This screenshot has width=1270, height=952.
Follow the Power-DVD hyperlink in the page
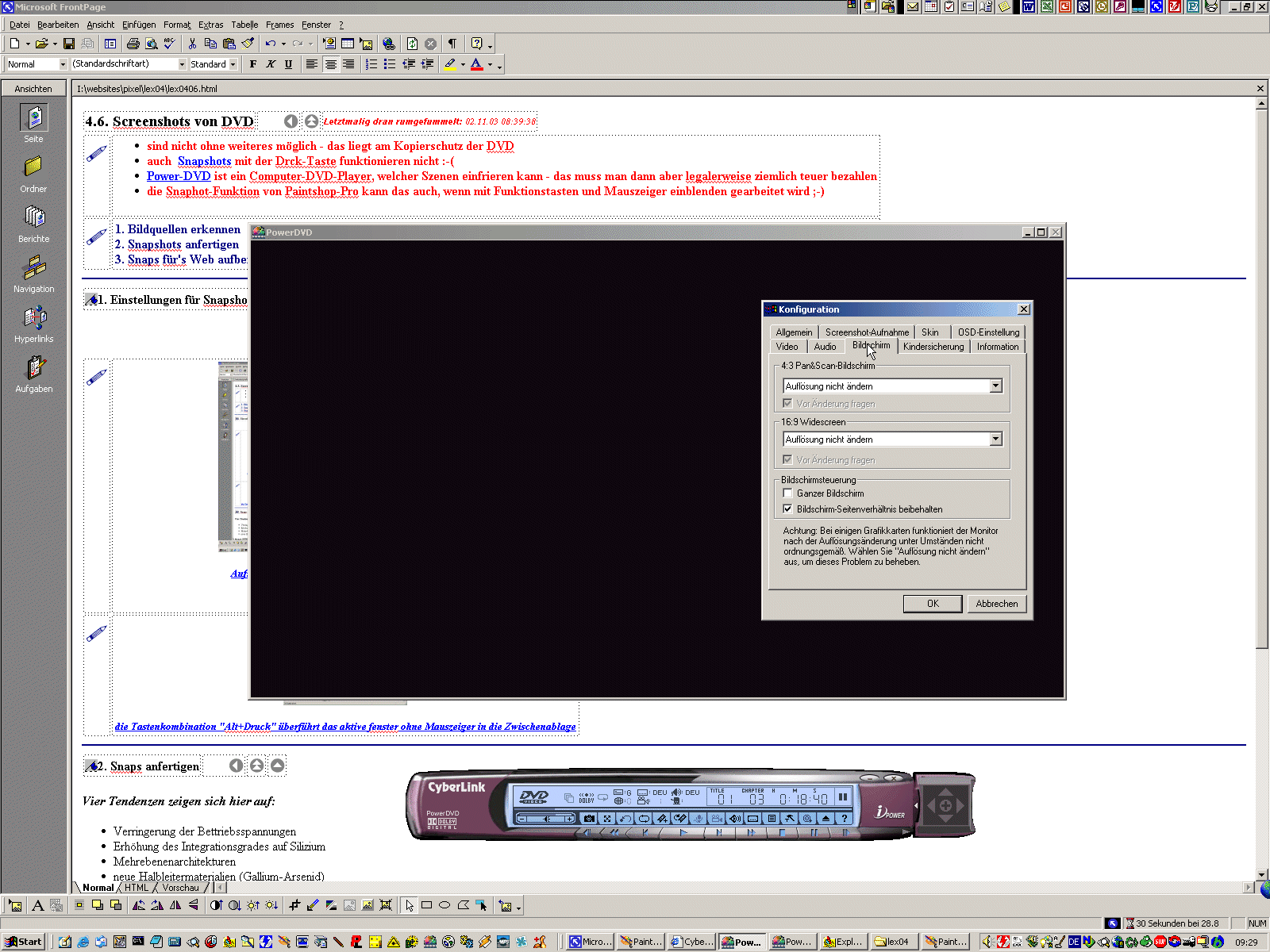(x=179, y=176)
